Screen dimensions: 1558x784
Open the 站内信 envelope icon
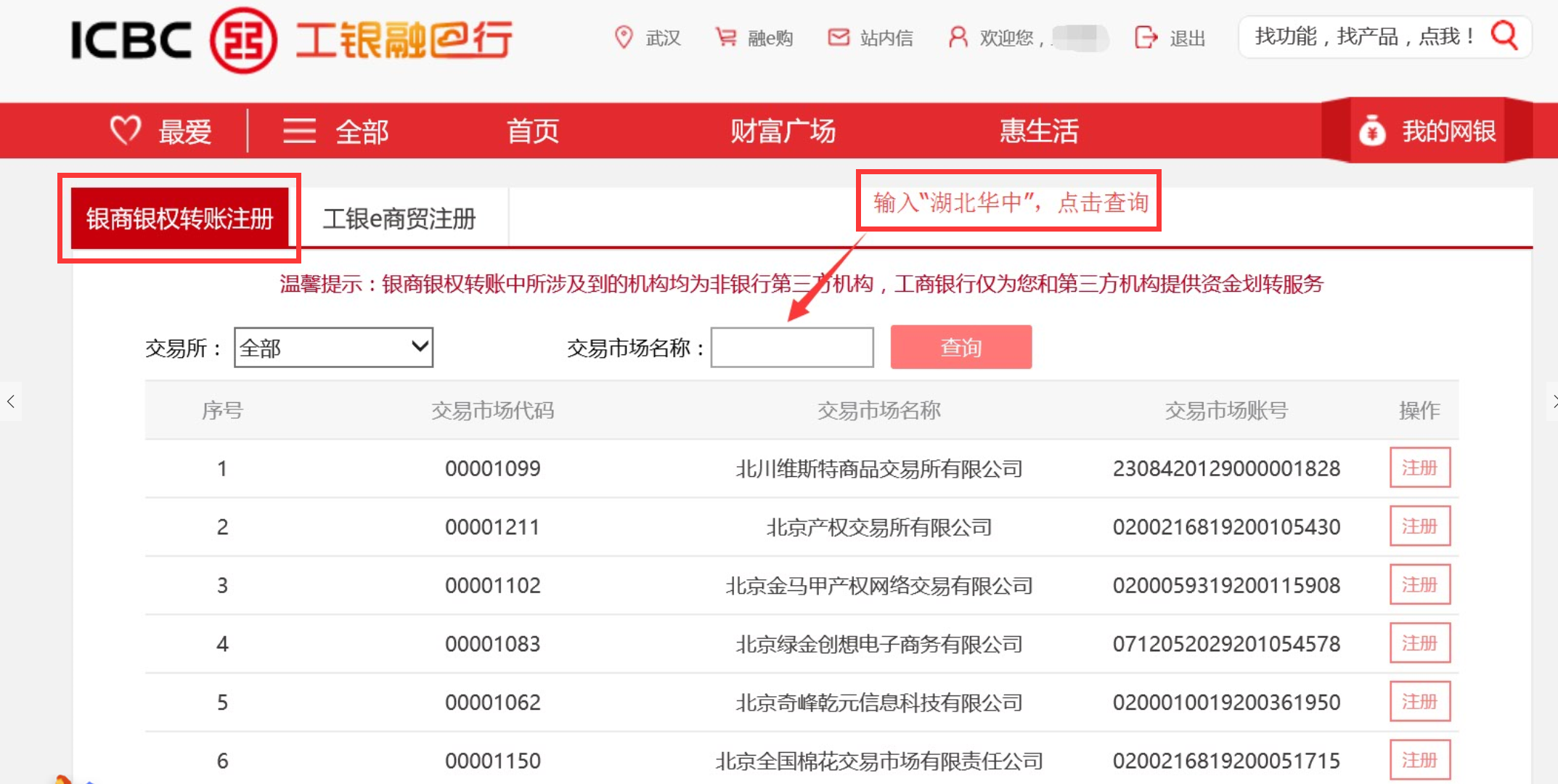pyautogui.click(x=839, y=37)
